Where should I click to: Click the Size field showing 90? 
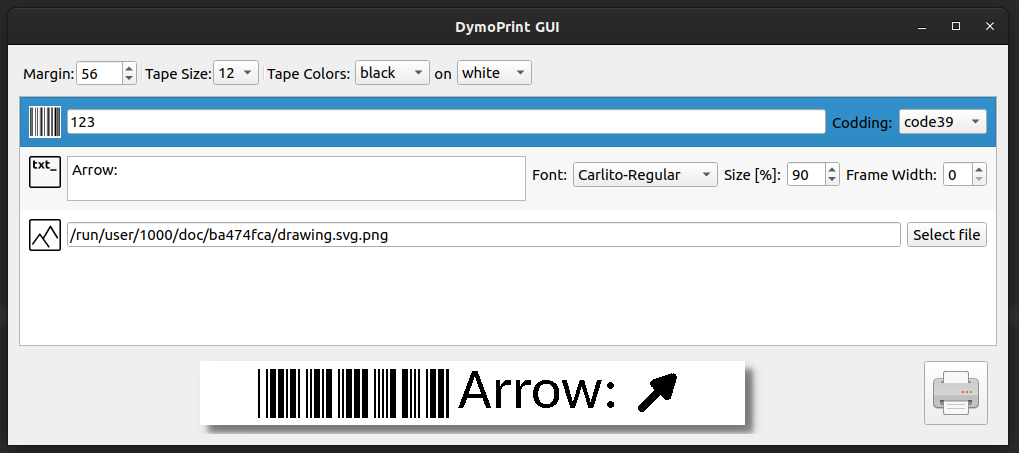click(806, 175)
